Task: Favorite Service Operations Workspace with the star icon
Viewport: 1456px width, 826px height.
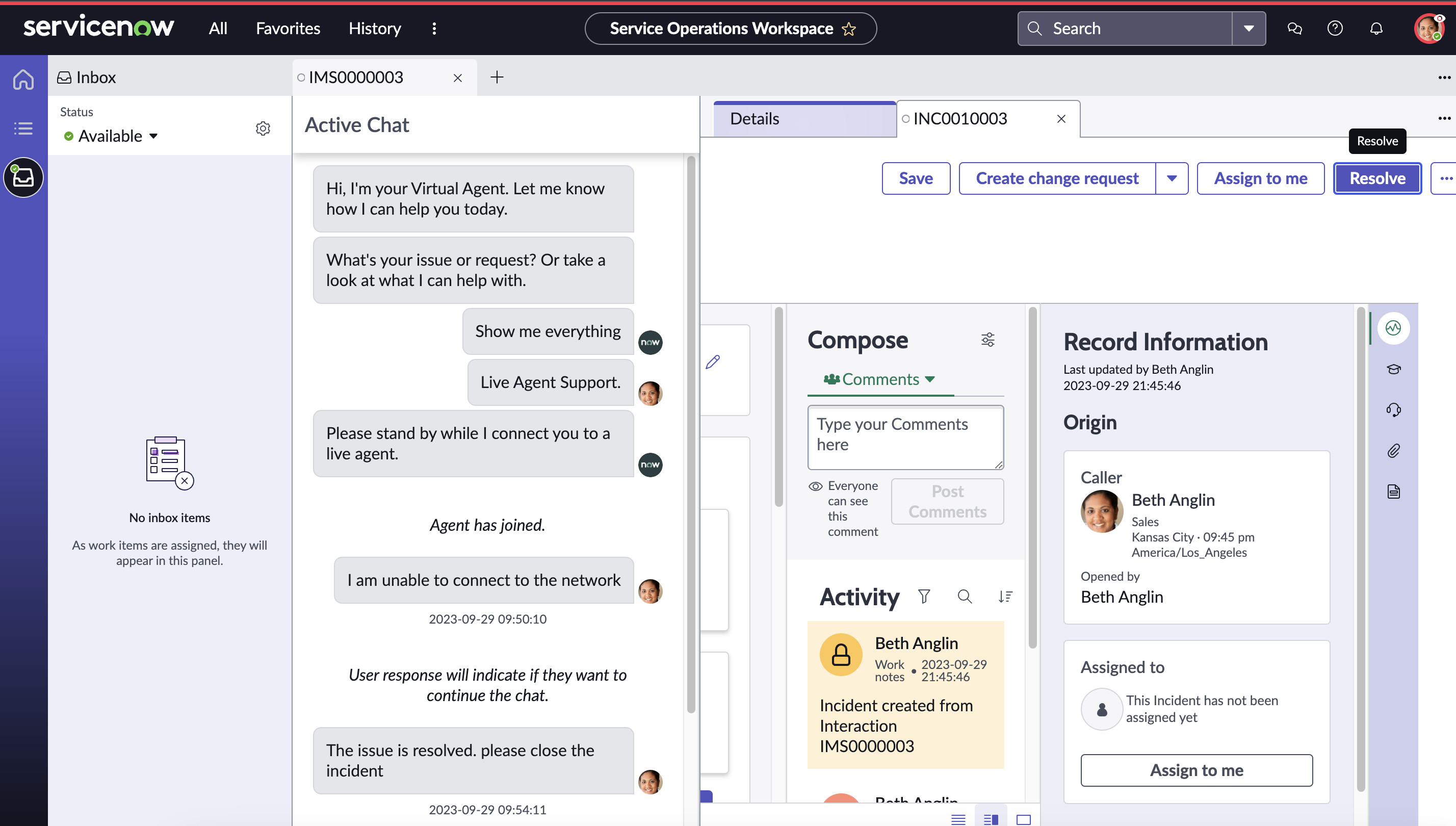Action: click(849, 29)
